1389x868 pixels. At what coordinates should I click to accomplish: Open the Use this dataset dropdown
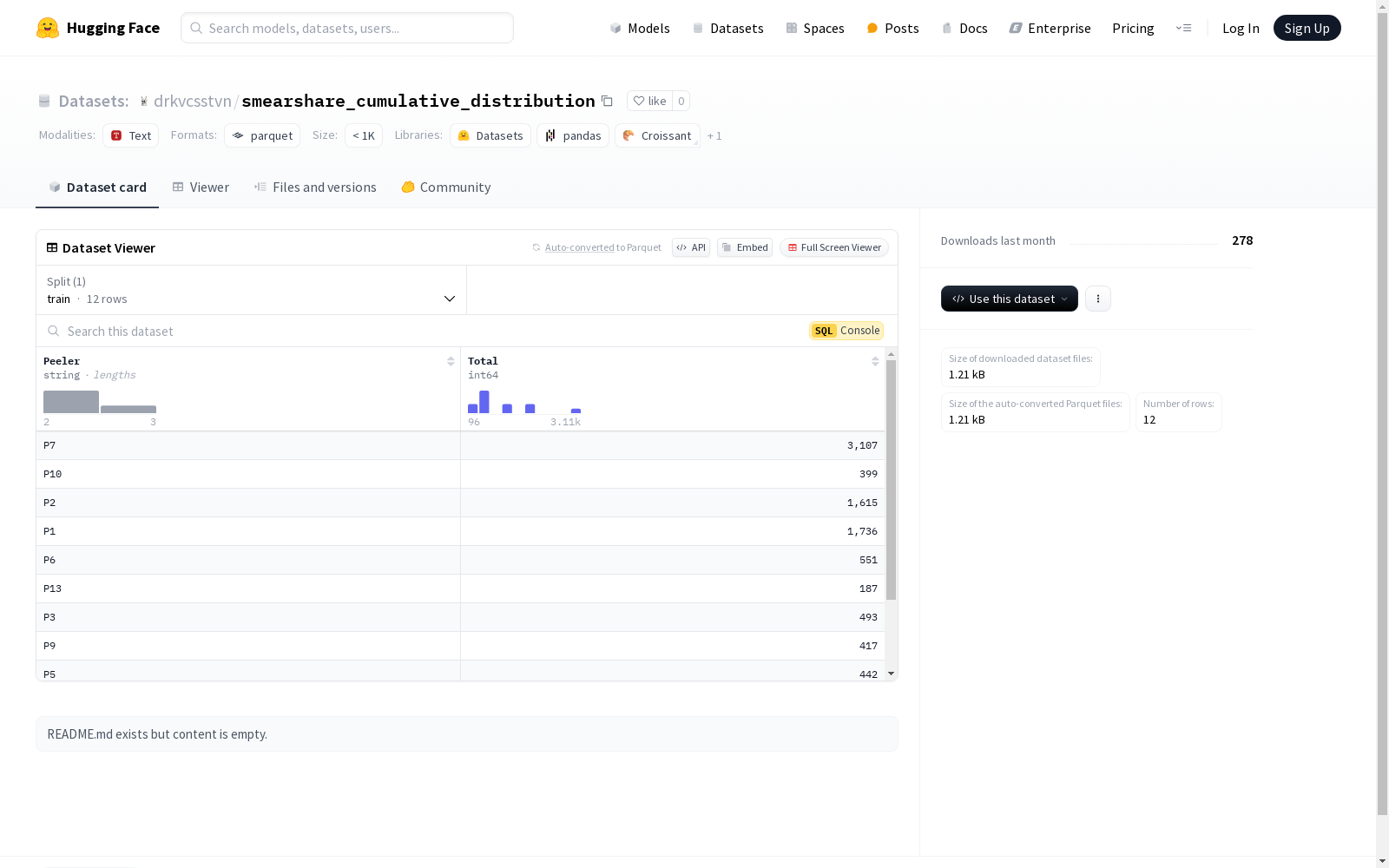(x=1010, y=299)
